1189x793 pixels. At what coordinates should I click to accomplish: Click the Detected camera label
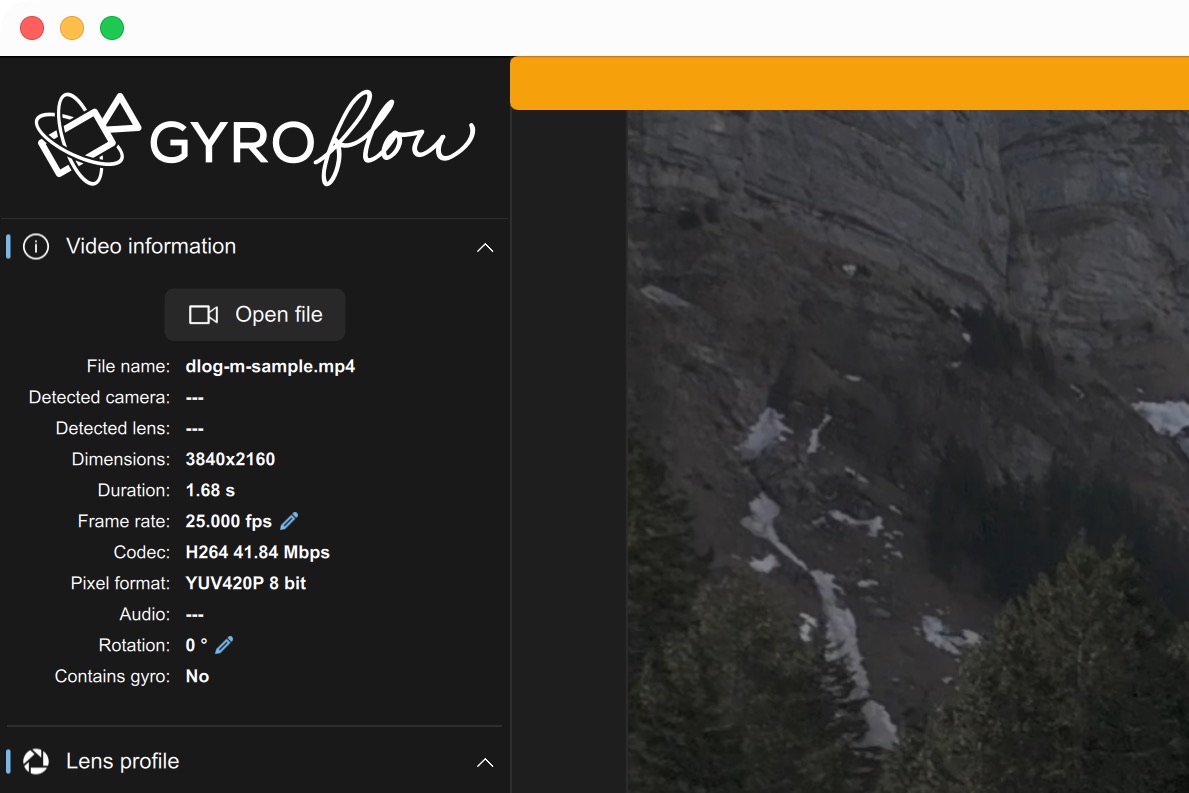coord(99,397)
